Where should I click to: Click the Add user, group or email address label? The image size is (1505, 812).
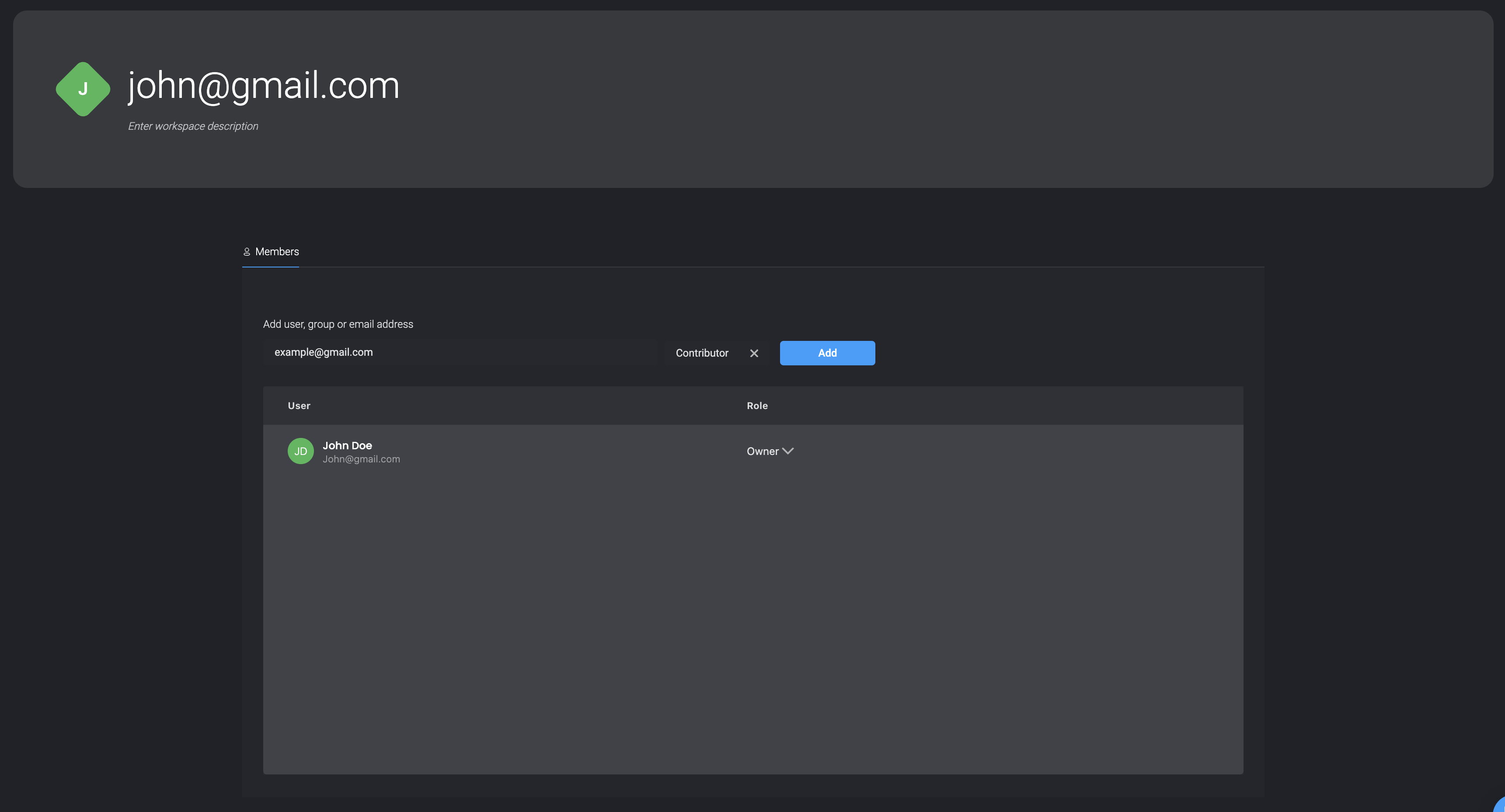click(x=338, y=324)
